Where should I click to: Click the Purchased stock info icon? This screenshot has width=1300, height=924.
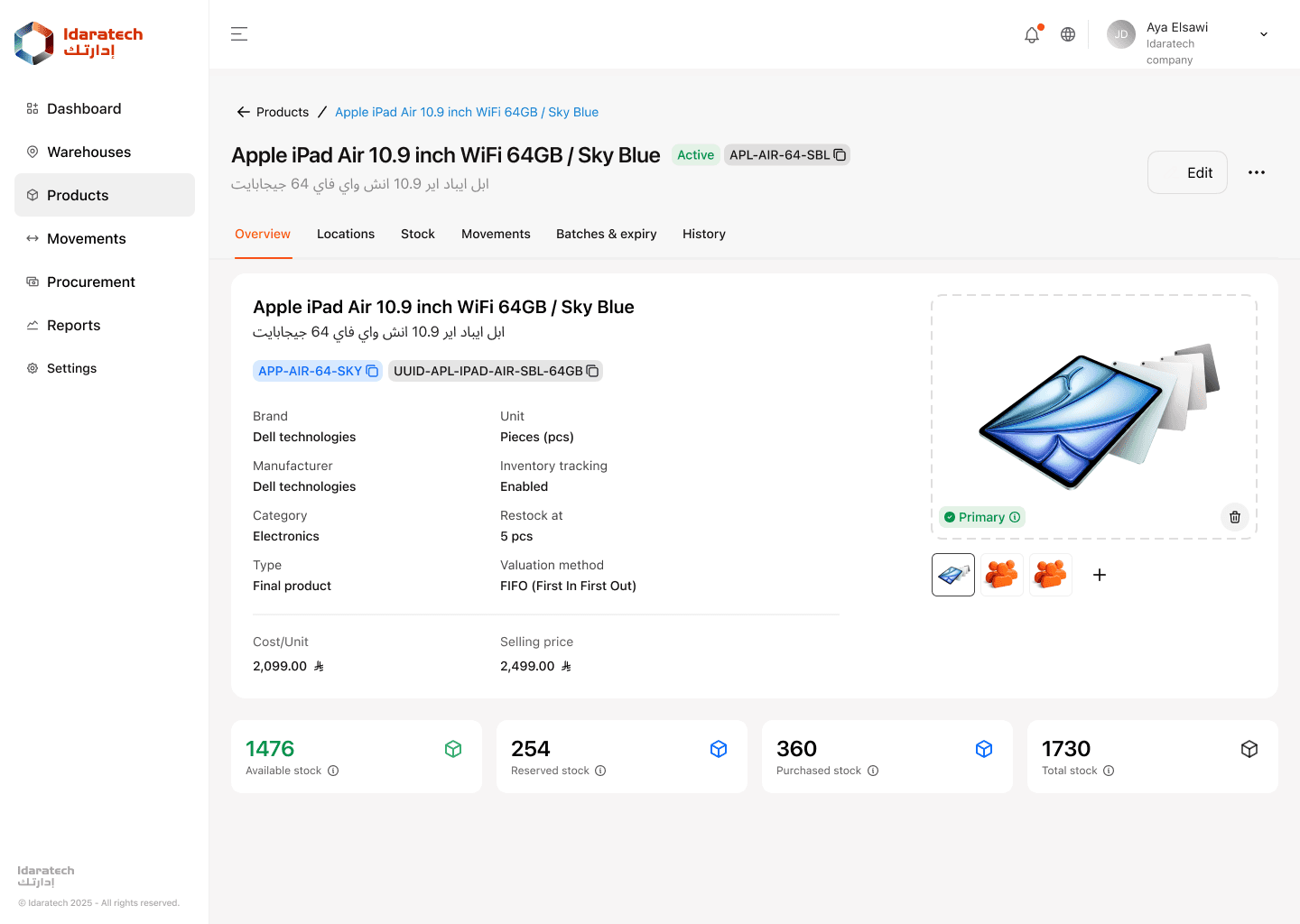pyautogui.click(x=873, y=771)
